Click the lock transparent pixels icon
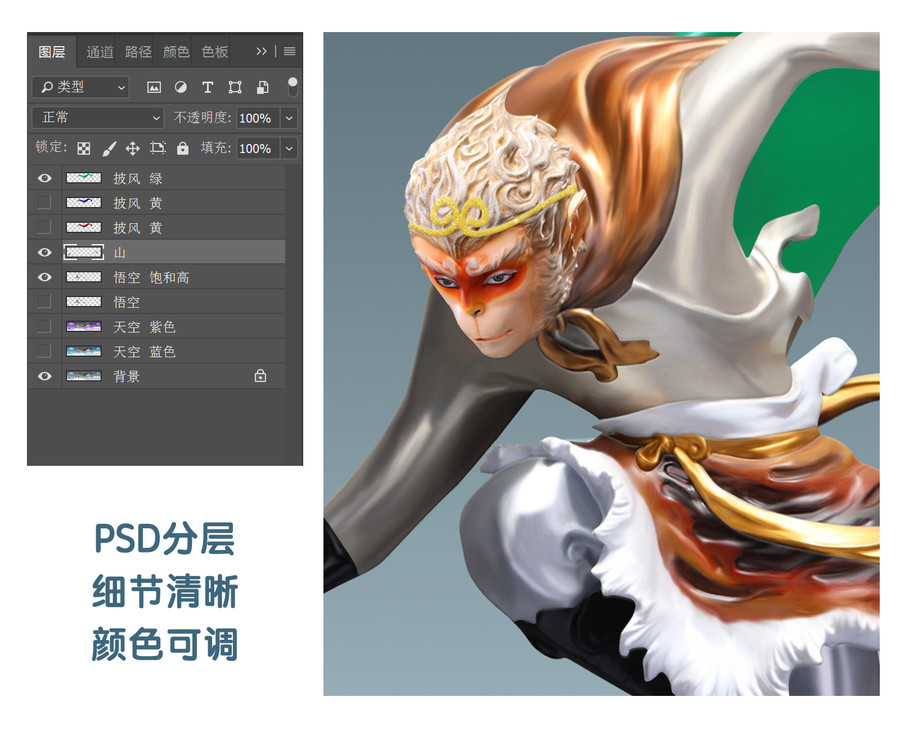 click(x=84, y=149)
